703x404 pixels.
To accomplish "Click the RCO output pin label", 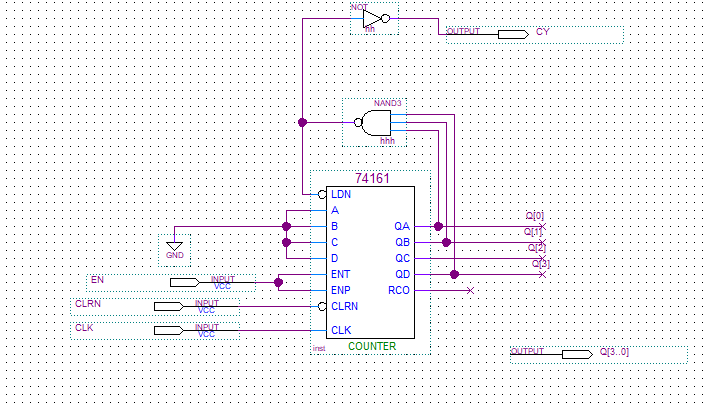I will click(x=399, y=291).
